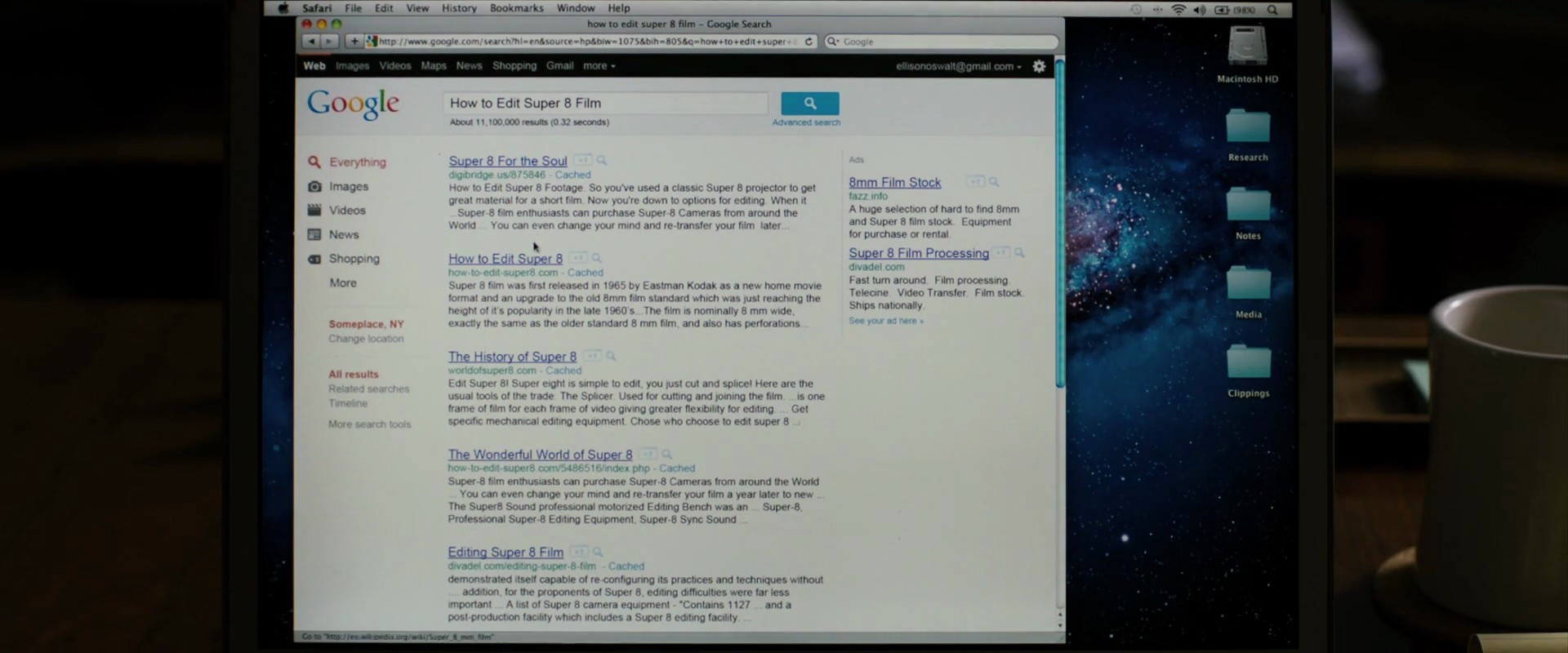Open the History menu
Image resolution: width=1568 pixels, height=653 pixels.
point(459,8)
